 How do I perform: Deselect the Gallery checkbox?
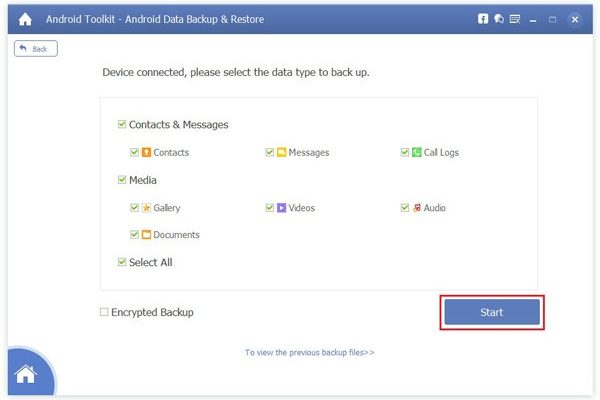(x=134, y=208)
